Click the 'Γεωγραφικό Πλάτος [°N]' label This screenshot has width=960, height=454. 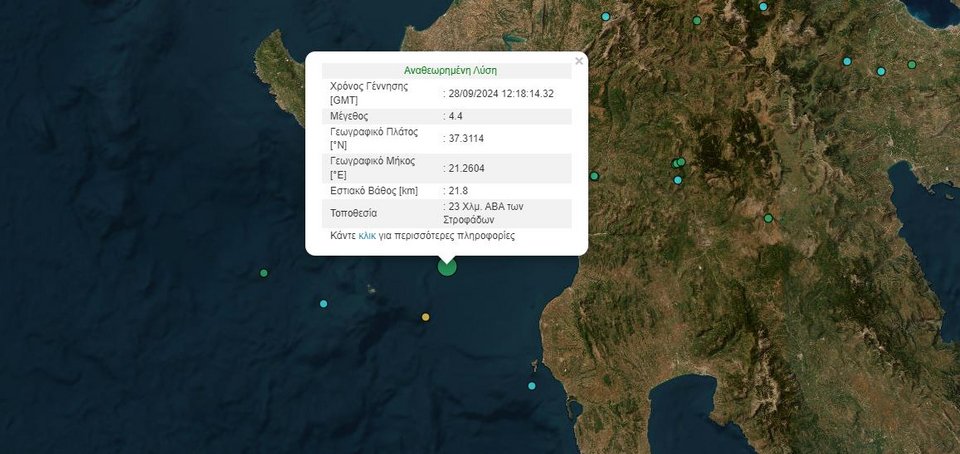[373, 139]
